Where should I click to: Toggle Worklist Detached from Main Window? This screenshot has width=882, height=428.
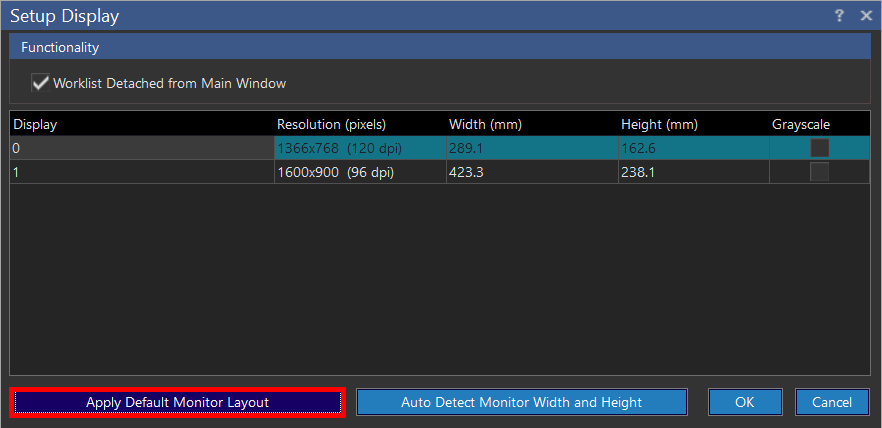[41, 83]
